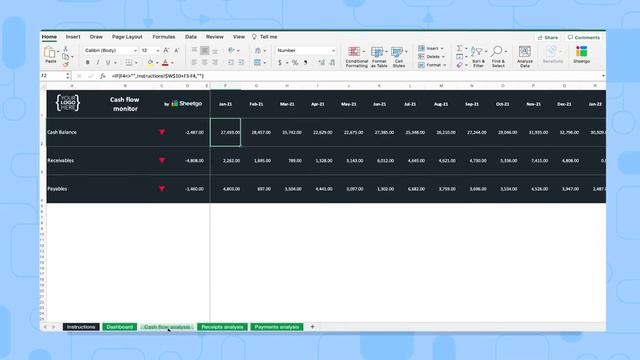Toggle center text alignment

tap(204, 62)
